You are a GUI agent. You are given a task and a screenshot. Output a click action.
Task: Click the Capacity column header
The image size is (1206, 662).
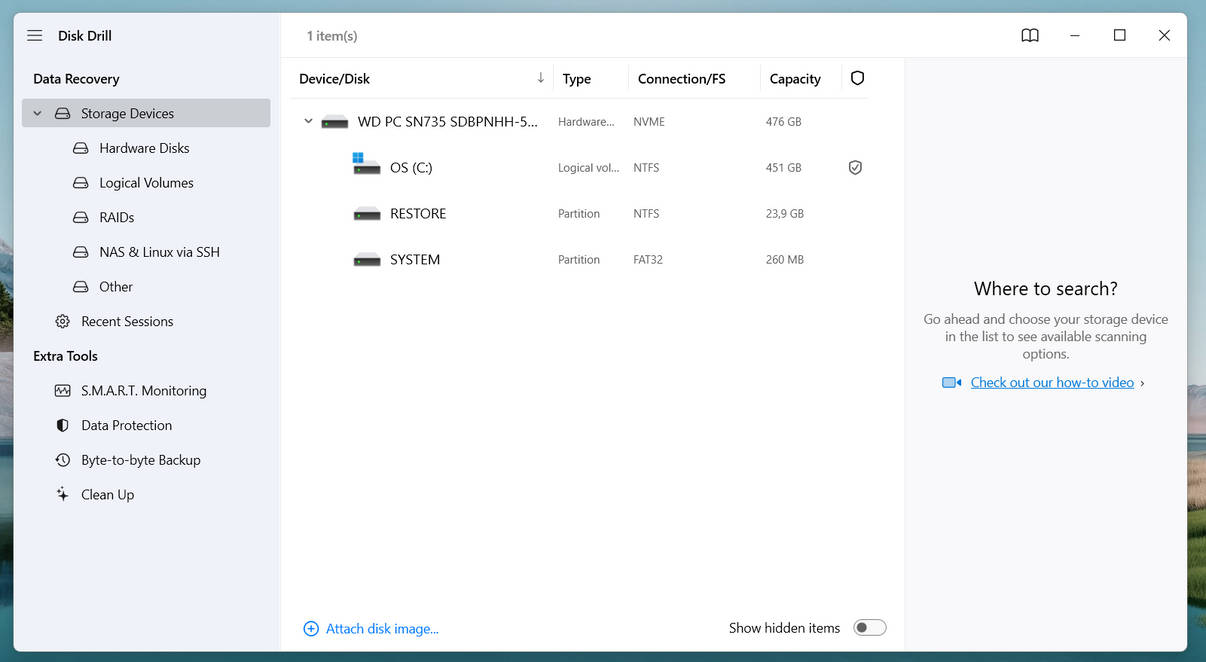795,79
